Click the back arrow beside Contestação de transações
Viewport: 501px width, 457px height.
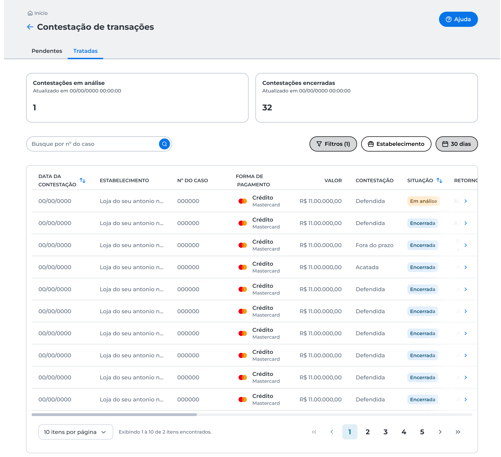(x=30, y=27)
